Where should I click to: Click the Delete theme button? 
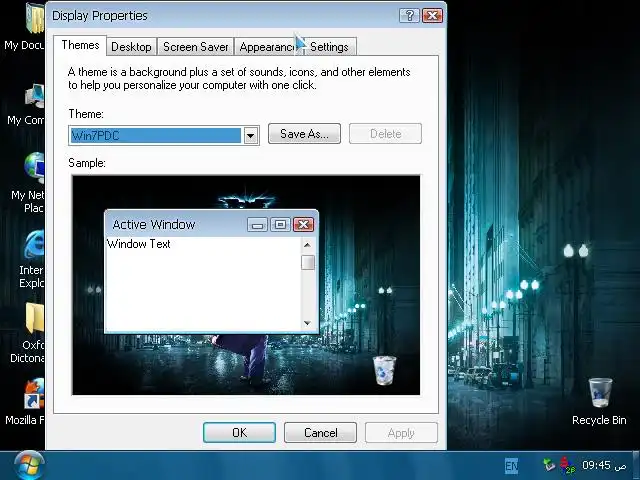(385, 134)
